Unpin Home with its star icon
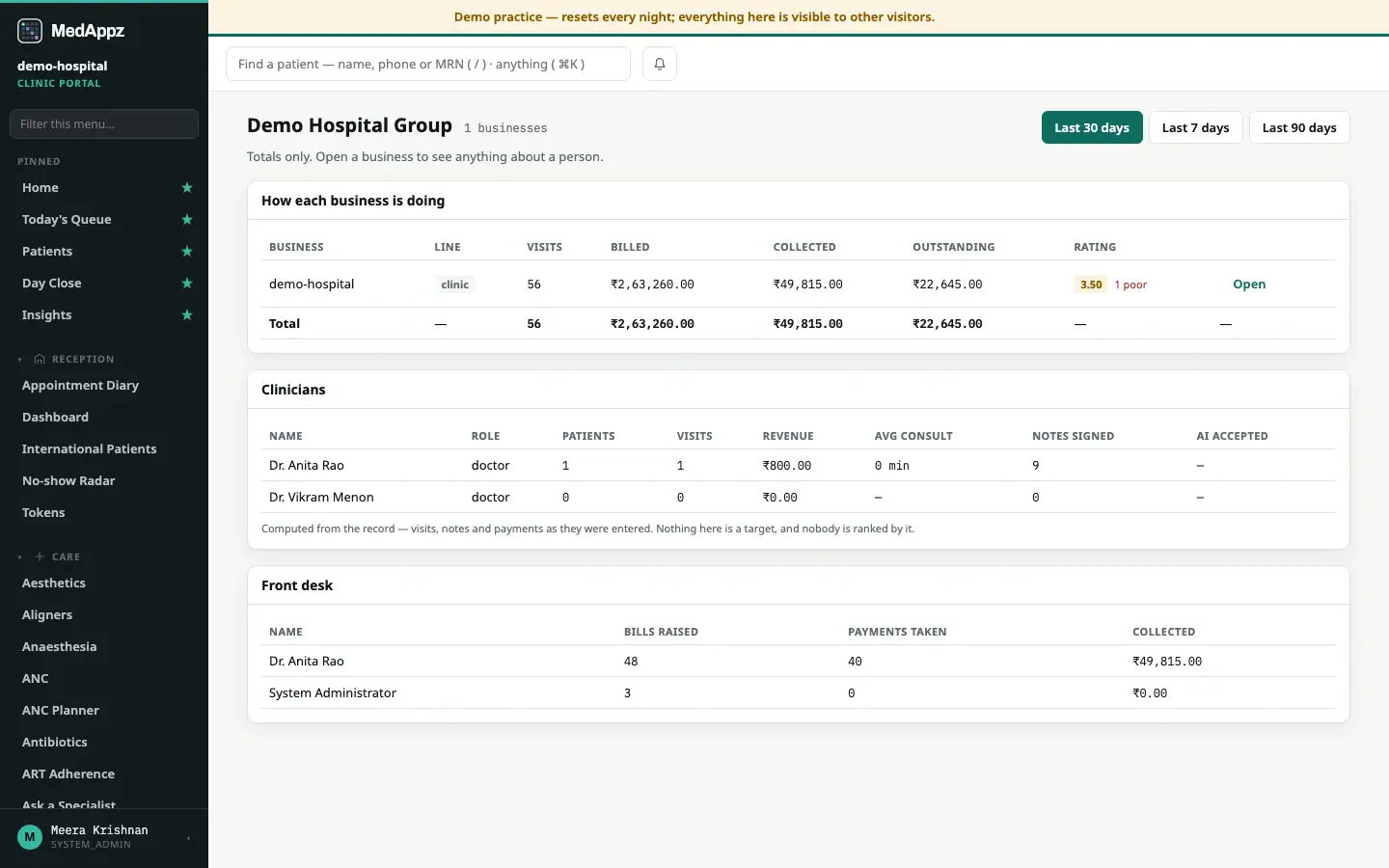This screenshot has height=868, width=1389. 187,188
